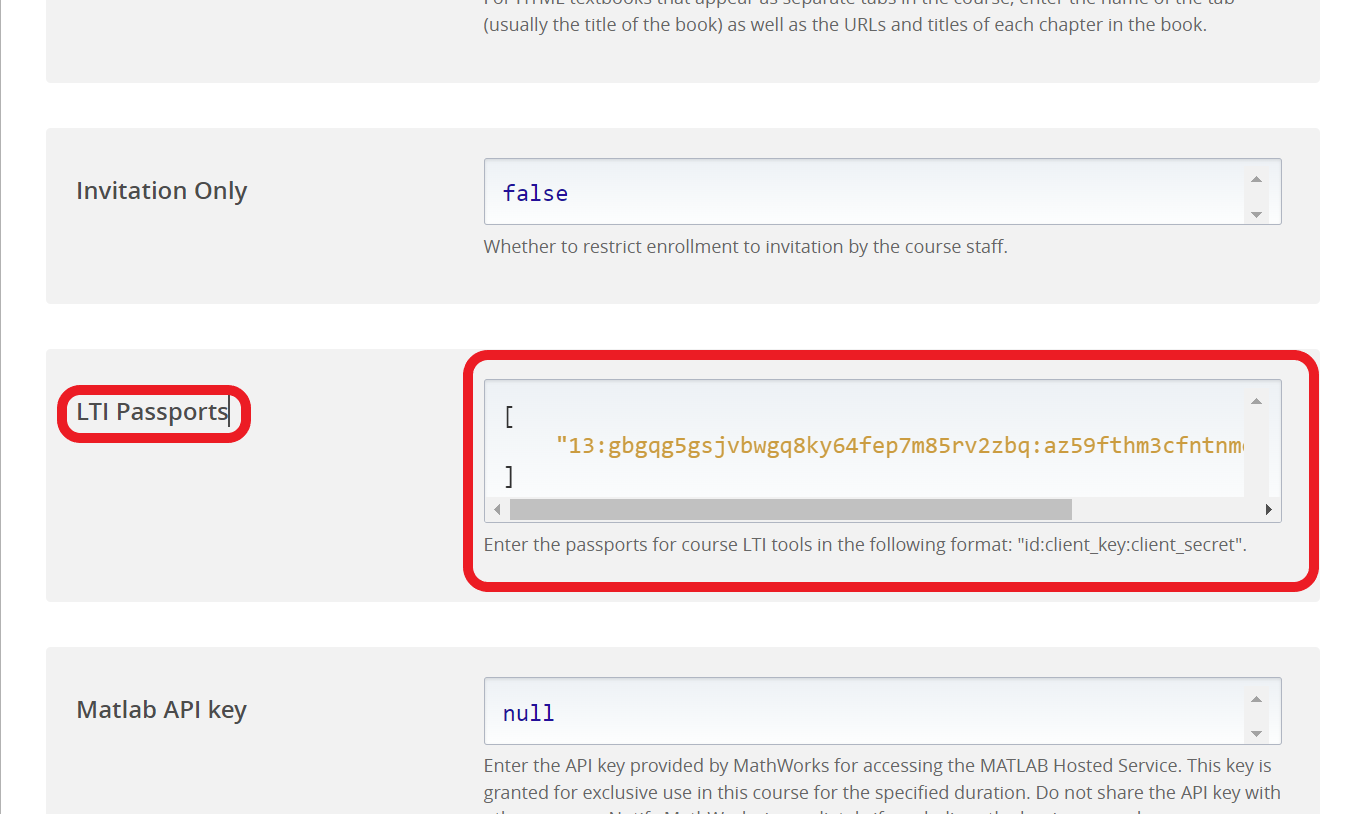This screenshot has height=814, width=1365.
Task: Click the opening bracket line in LTI Passports
Action: [x=510, y=417]
